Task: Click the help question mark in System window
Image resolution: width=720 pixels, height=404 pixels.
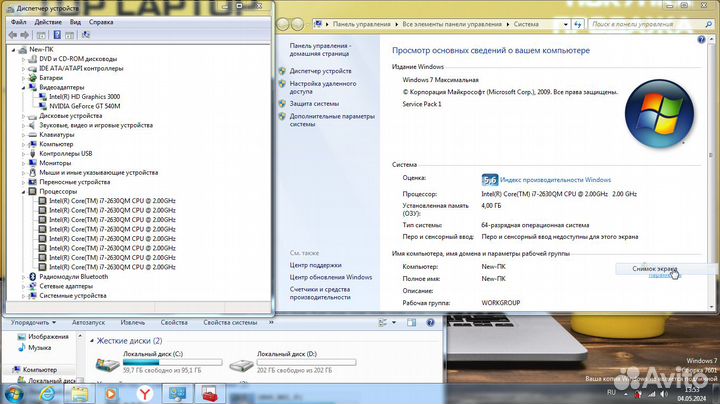Action: pyautogui.click(x=701, y=40)
